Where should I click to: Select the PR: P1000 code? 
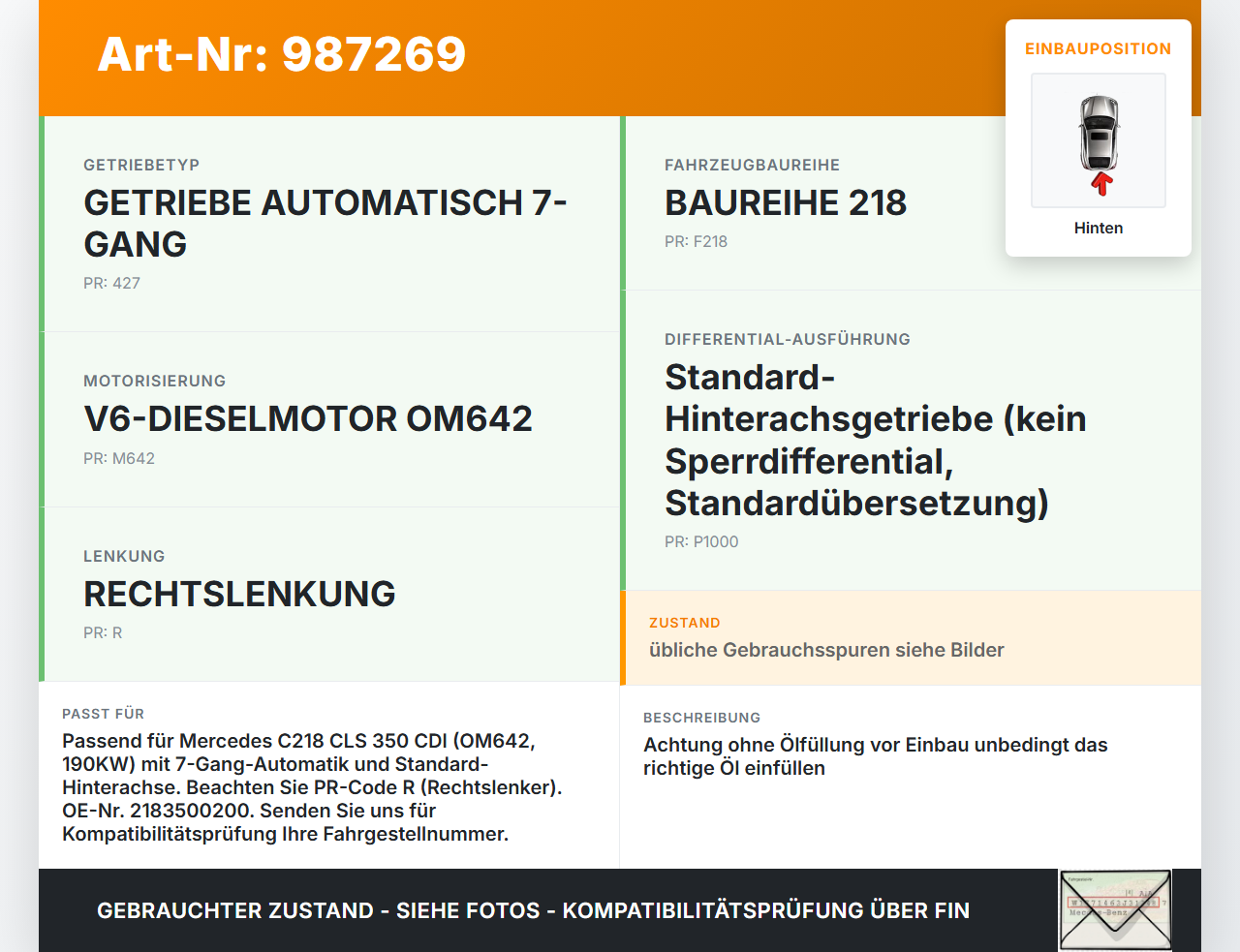[x=701, y=542]
